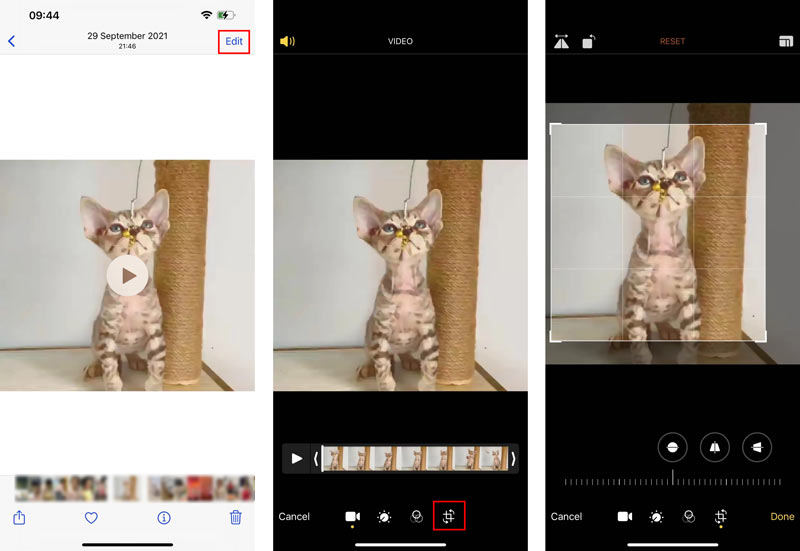The width and height of the screenshot is (800, 551).
Task: Tap the Wi-Fi status icon
Action: tap(206, 15)
